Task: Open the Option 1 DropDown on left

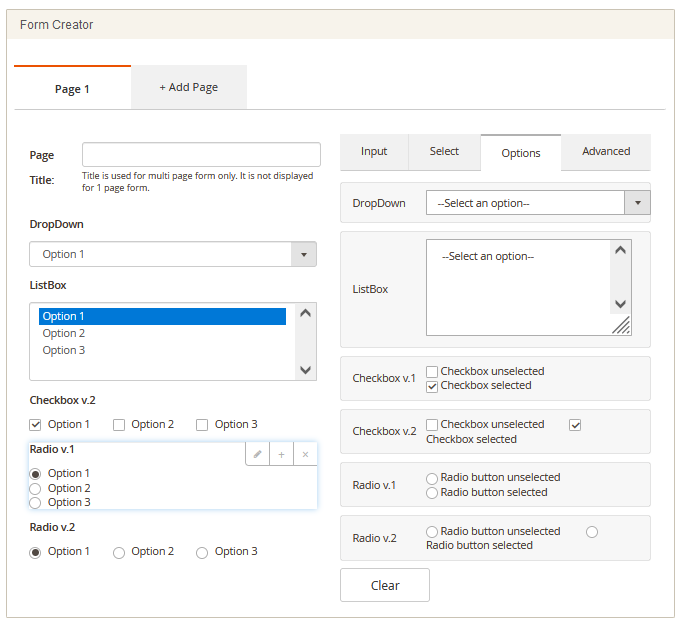Action: coord(173,254)
